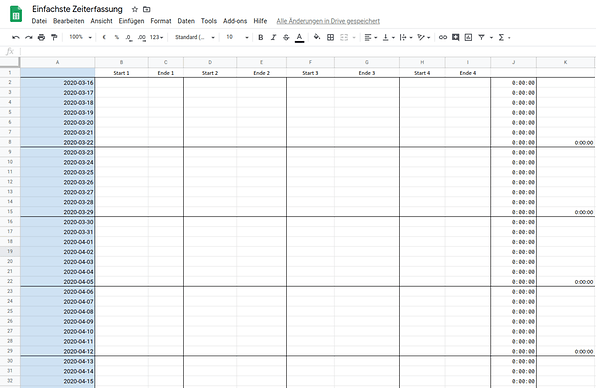Expand the Standard font dropdown

click(x=195, y=37)
